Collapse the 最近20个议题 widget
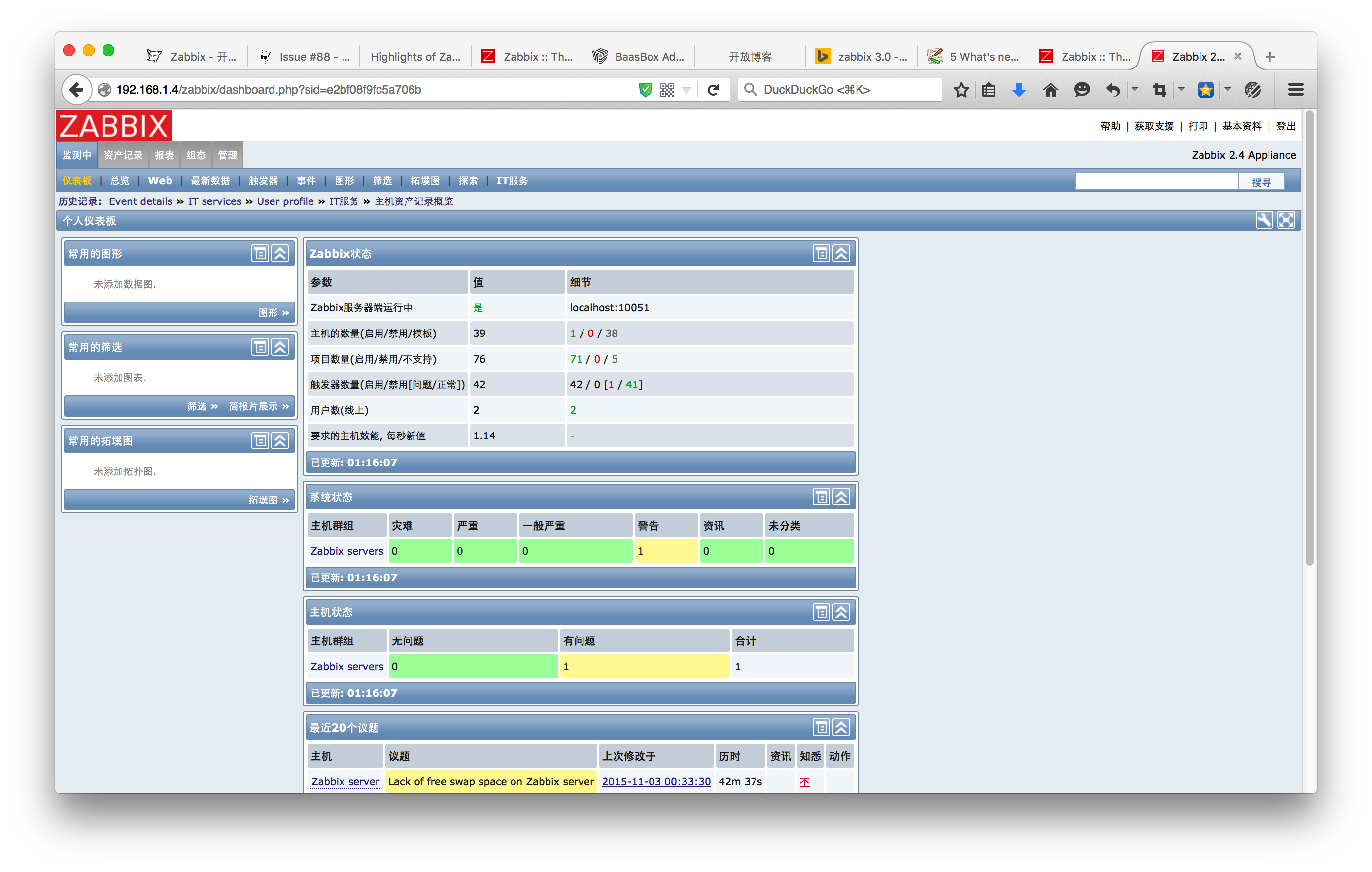Image resolution: width=1372 pixels, height=872 pixels. (842, 727)
